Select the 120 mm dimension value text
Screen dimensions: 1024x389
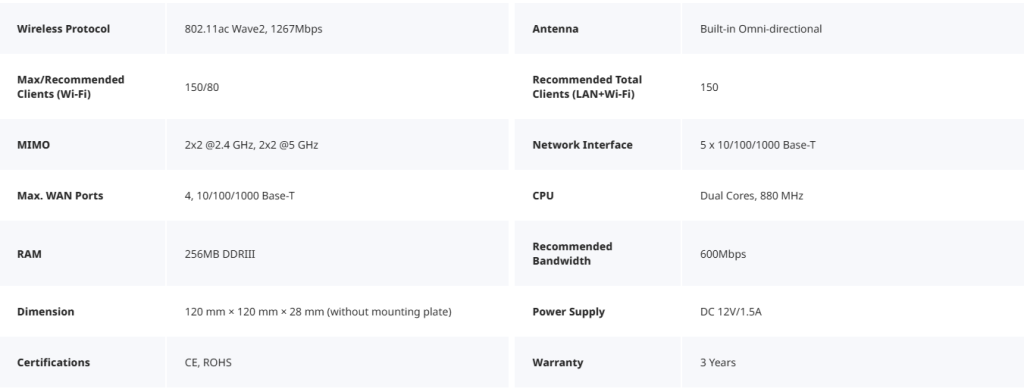(x=318, y=312)
